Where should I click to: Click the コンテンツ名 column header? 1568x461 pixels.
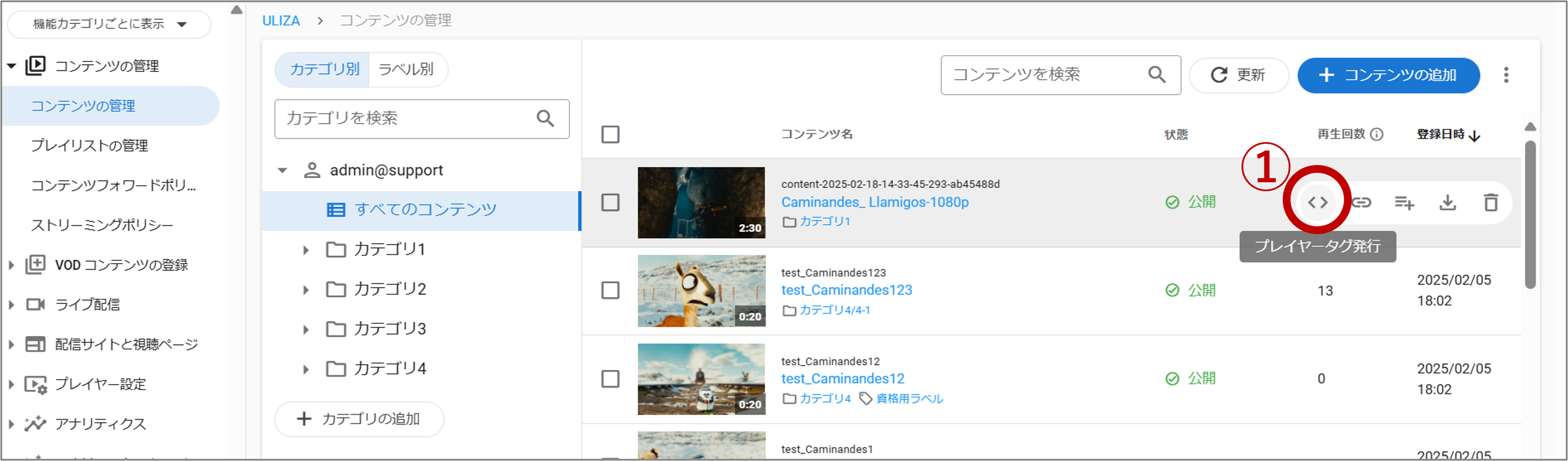(816, 134)
